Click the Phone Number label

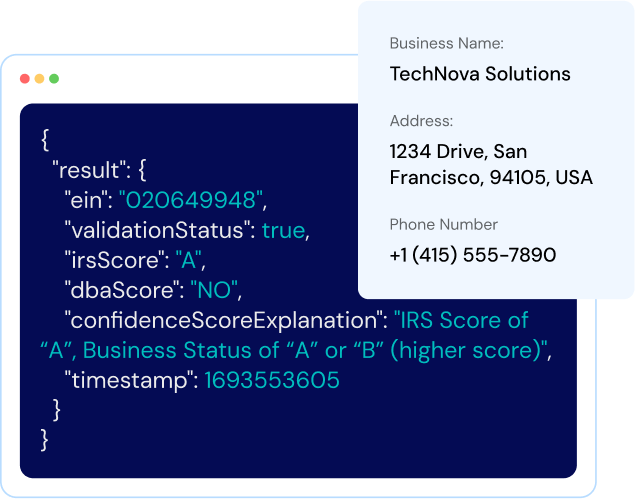(x=443, y=225)
